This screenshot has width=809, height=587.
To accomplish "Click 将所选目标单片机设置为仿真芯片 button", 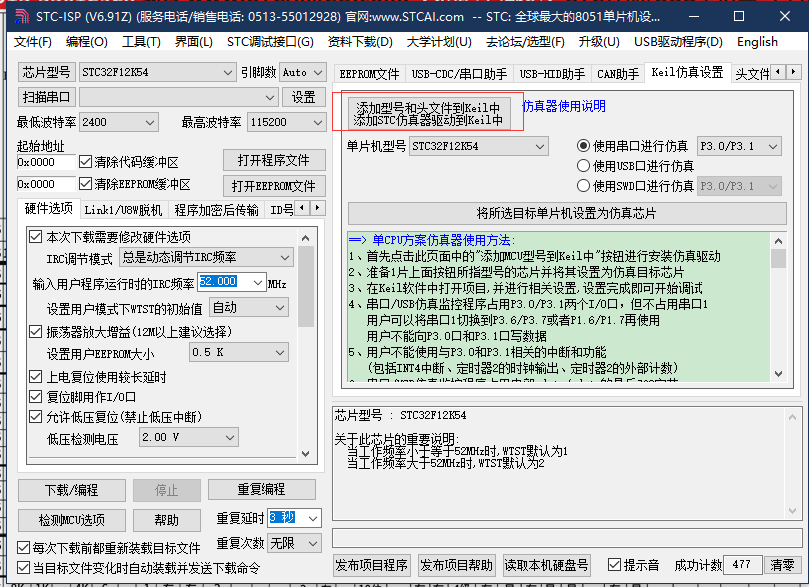I will pyautogui.click(x=567, y=213).
